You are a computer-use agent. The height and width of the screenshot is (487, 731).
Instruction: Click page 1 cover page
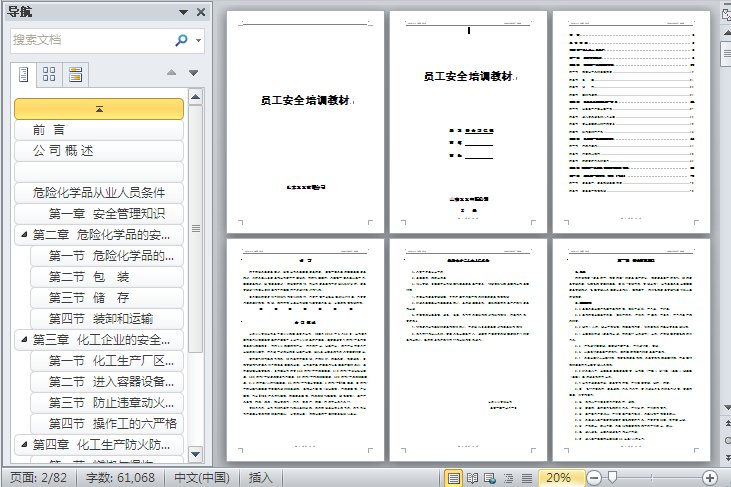[x=305, y=122]
